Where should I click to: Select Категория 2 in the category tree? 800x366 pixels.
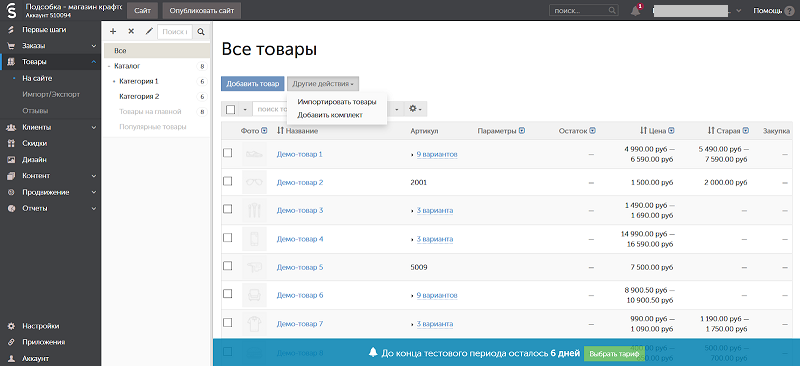point(139,96)
